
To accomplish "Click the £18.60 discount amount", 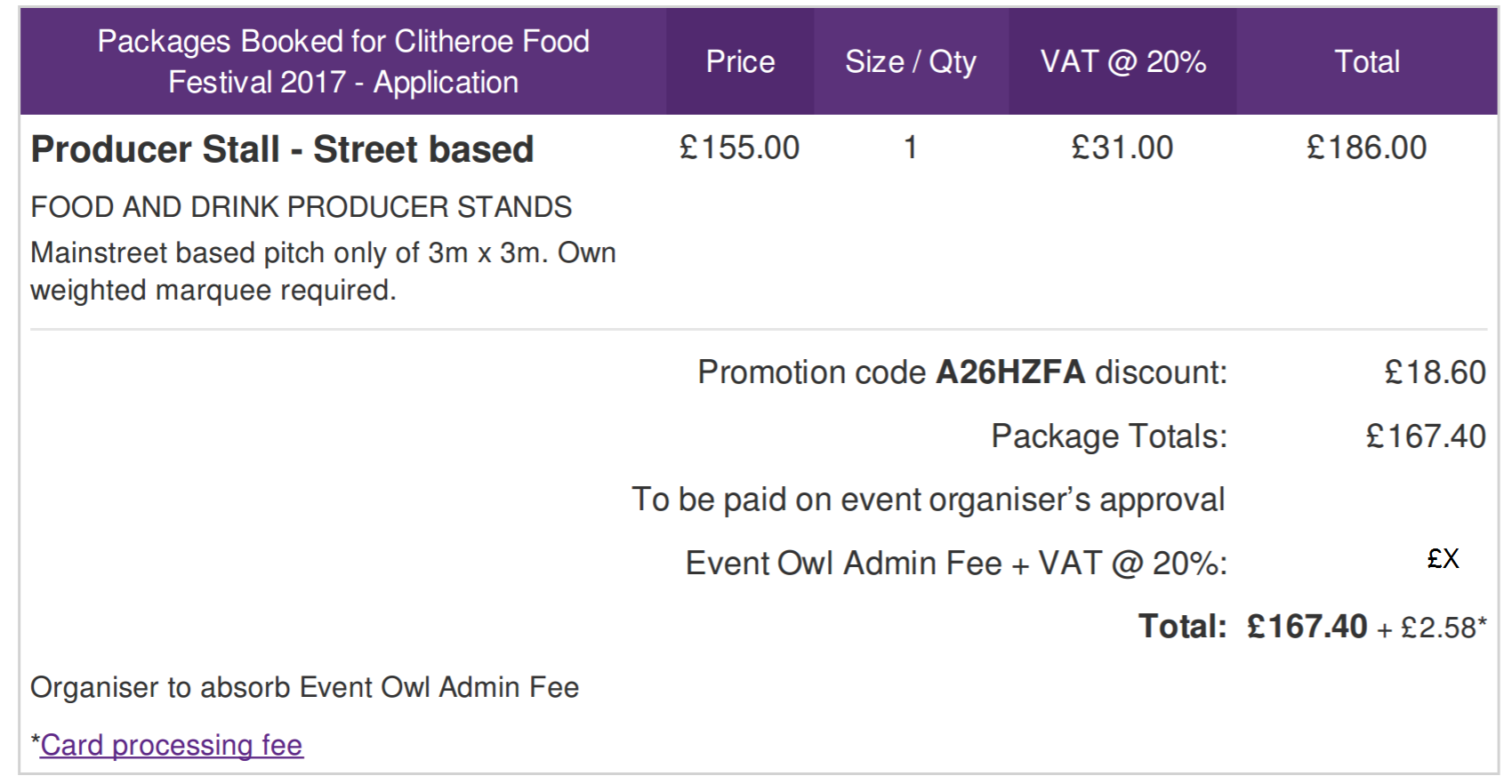I will (1435, 372).
